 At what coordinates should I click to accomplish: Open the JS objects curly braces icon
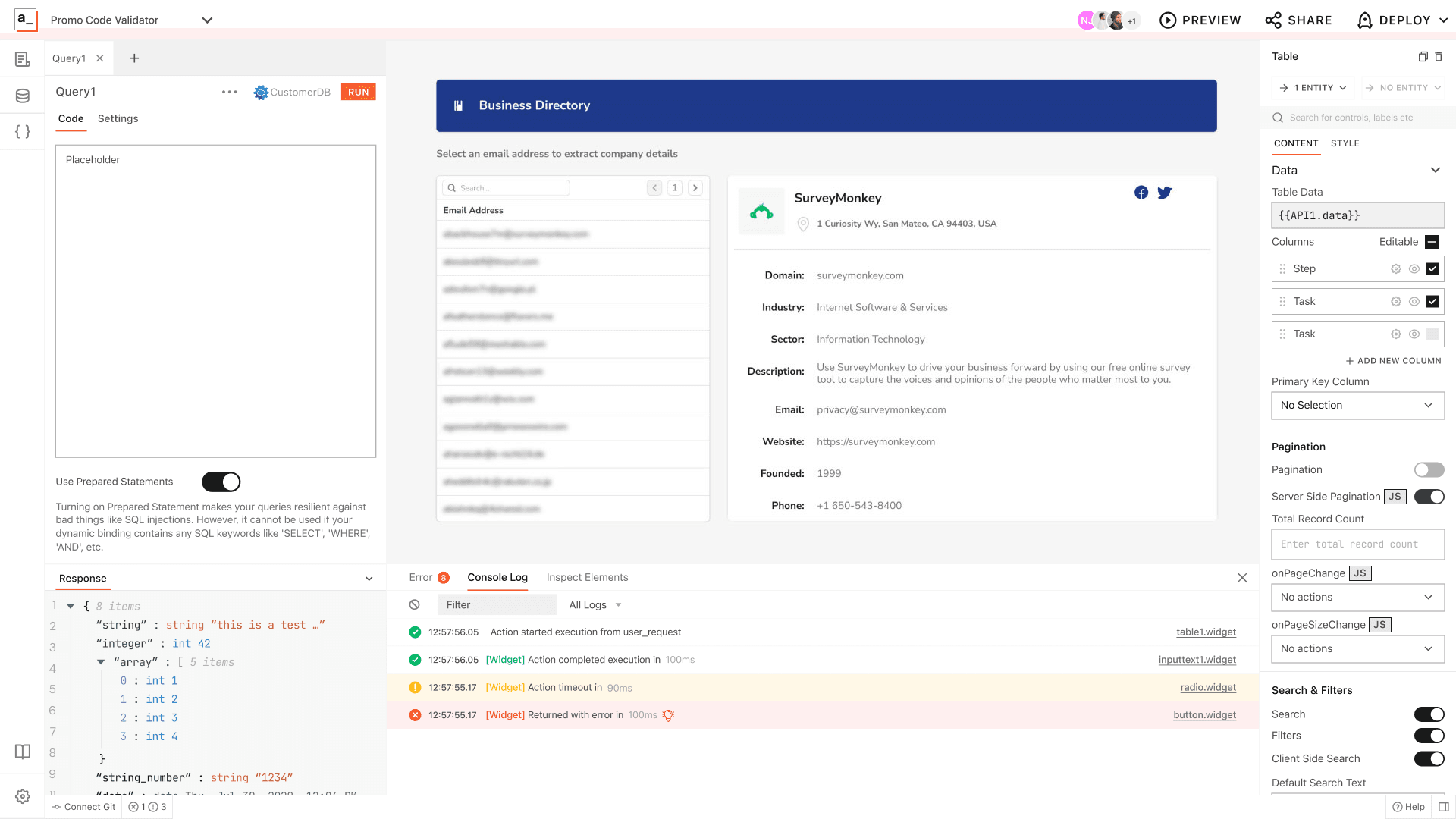click(x=23, y=131)
